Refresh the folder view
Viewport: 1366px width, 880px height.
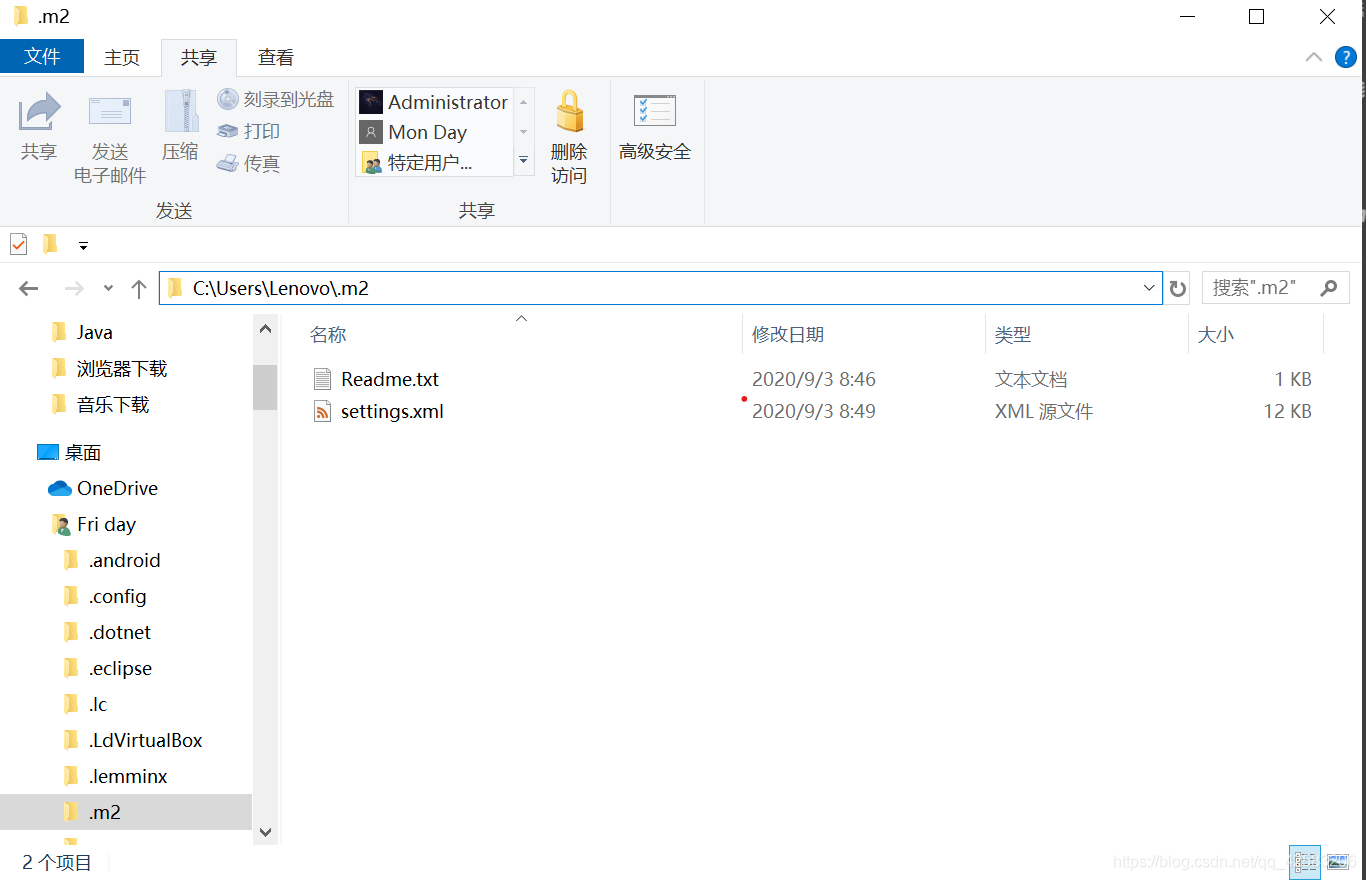(x=1177, y=288)
